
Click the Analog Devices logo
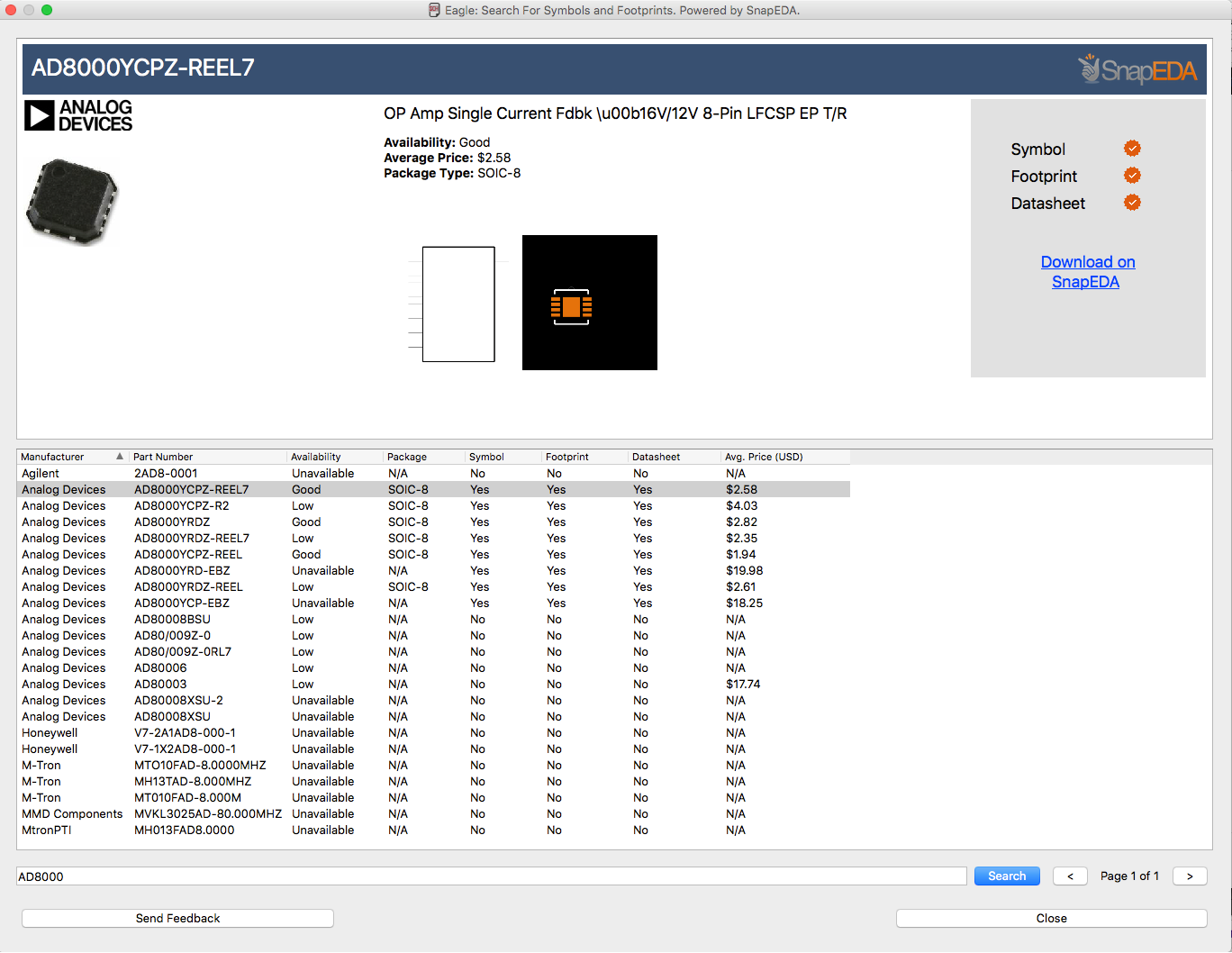coord(78,115)
